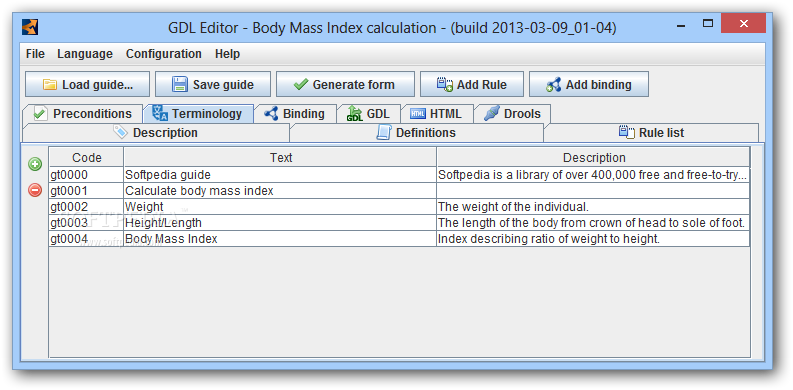Click the Height/Length text cell
The image size is (793, 390).
click(x=280, y=223)
